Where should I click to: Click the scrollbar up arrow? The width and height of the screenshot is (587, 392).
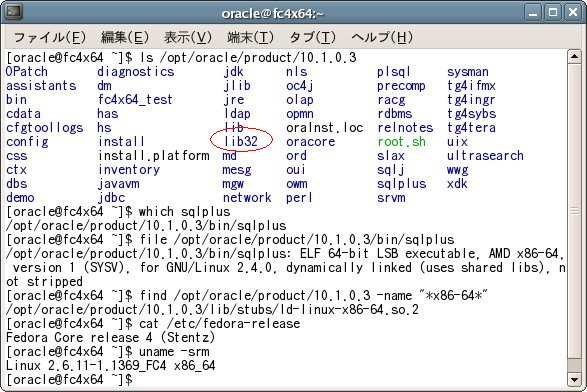pyautogui.click(x=574, y=57)
